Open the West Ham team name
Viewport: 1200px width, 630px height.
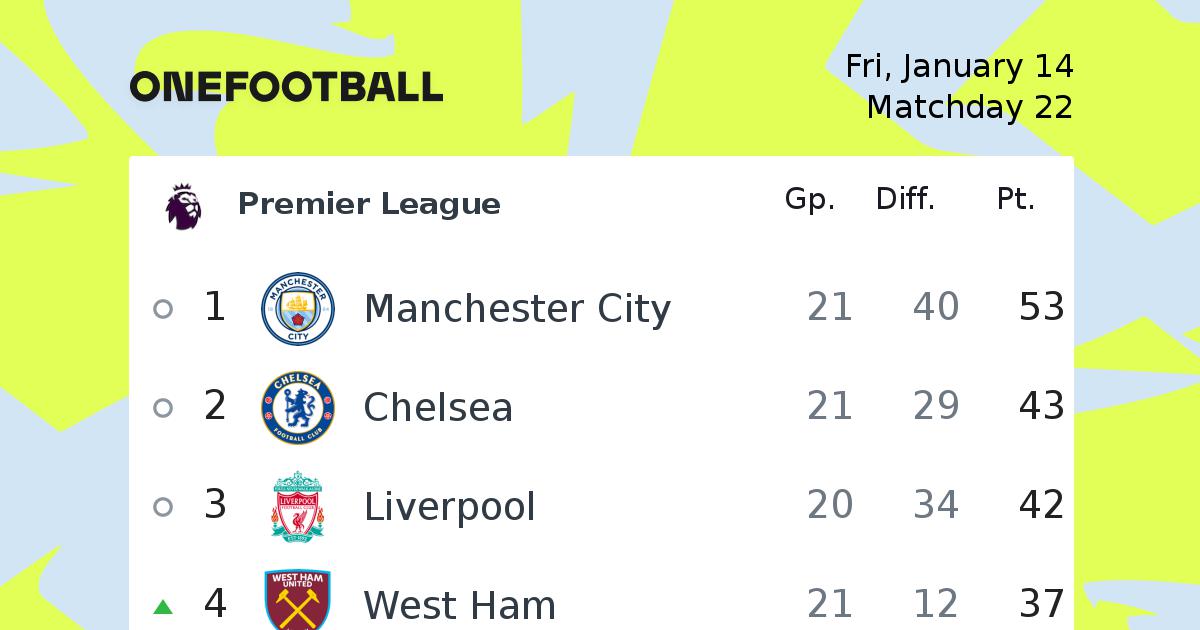point(460,606)
